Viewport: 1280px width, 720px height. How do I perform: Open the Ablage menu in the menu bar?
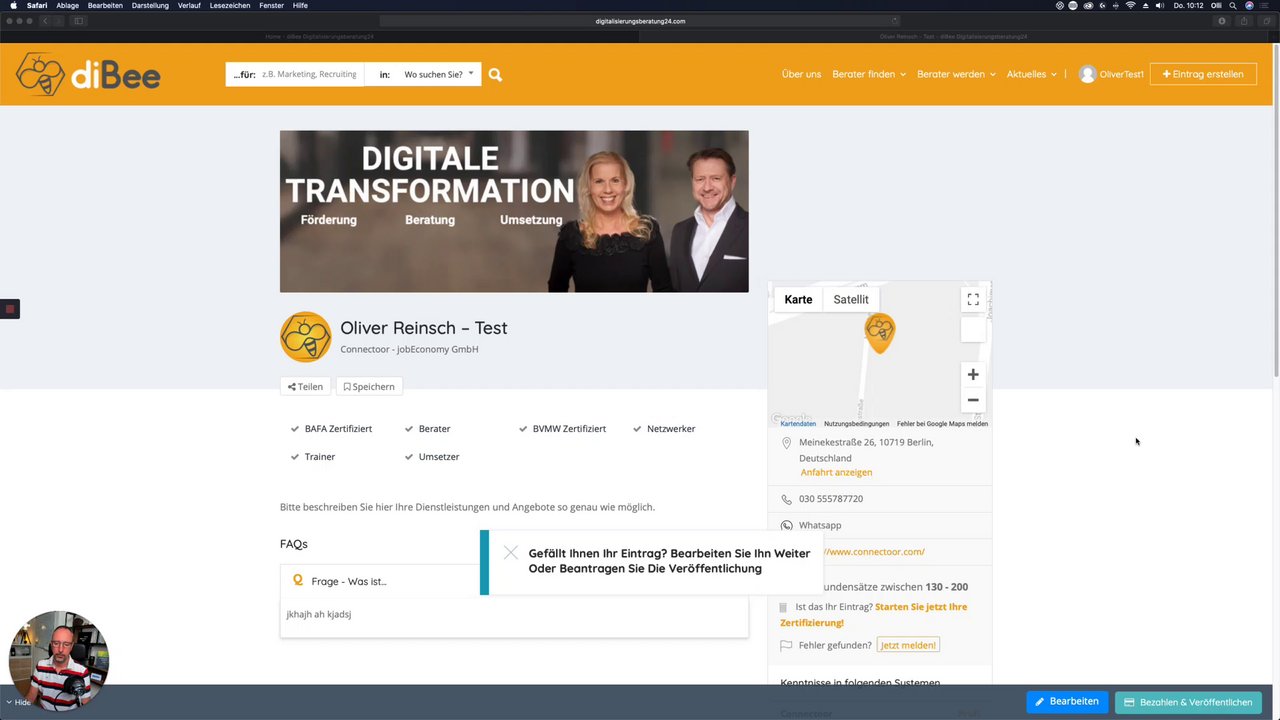coord(67,5)
